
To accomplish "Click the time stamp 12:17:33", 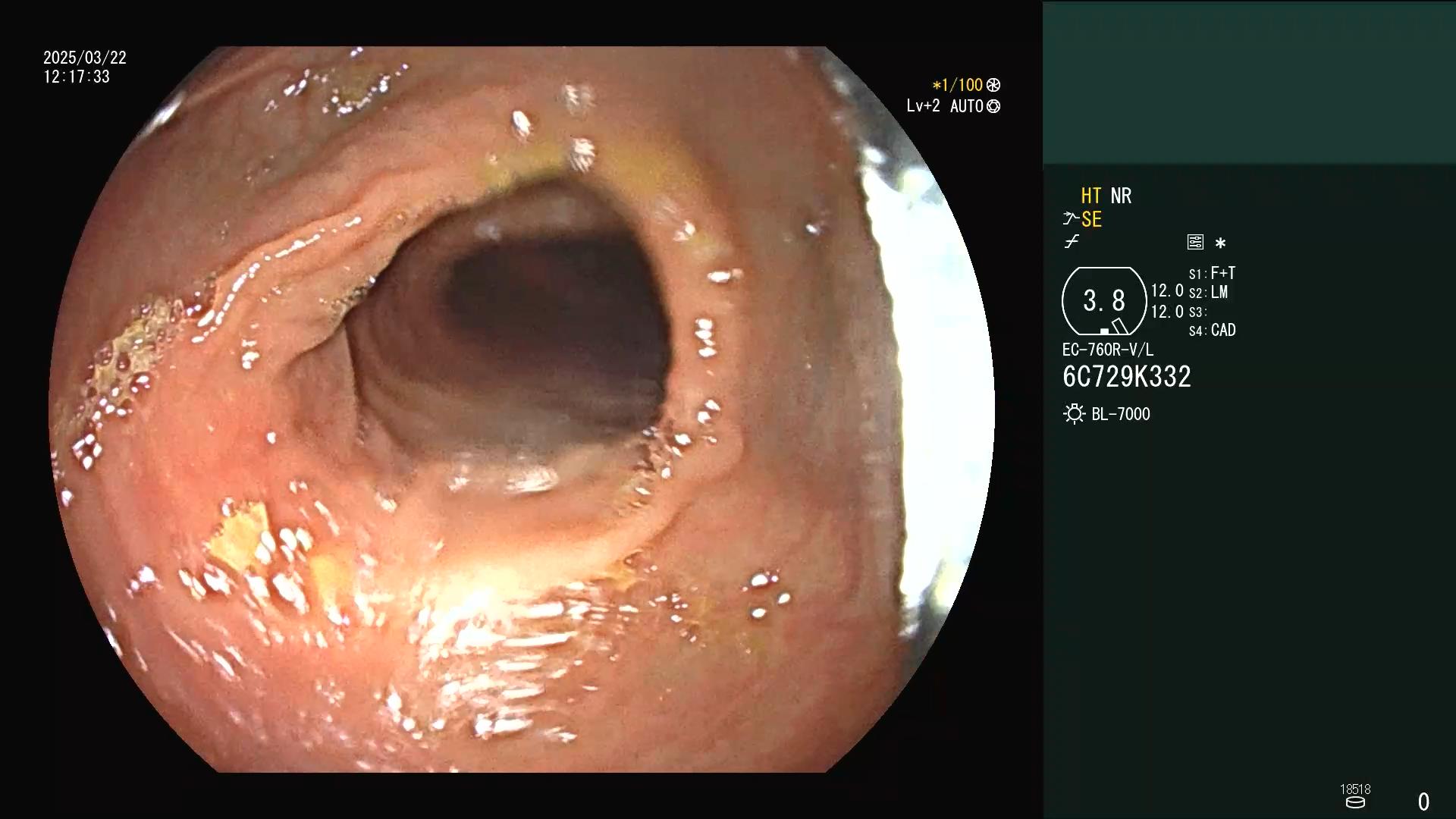I will 77,77.
